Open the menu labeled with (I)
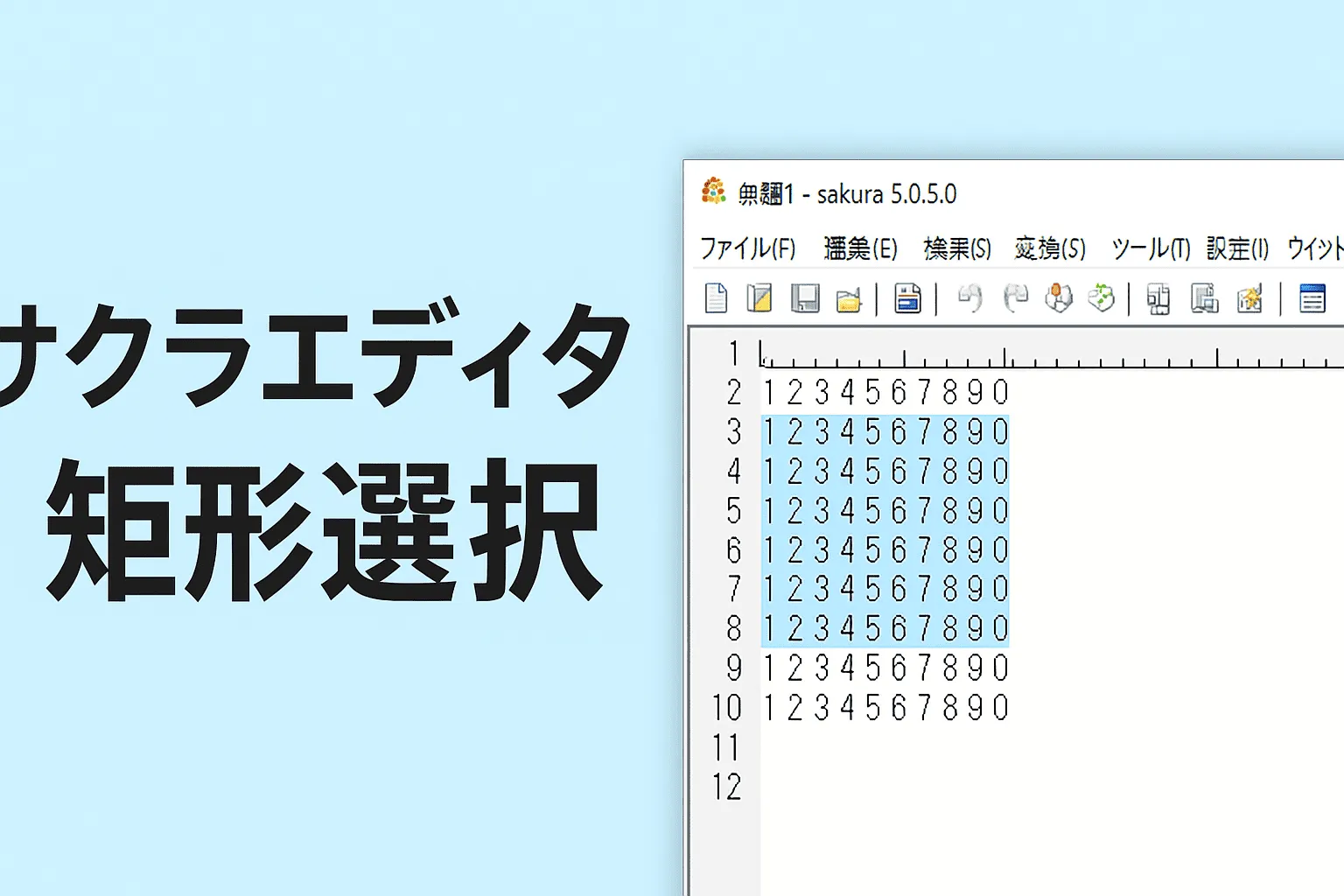 1237,249
